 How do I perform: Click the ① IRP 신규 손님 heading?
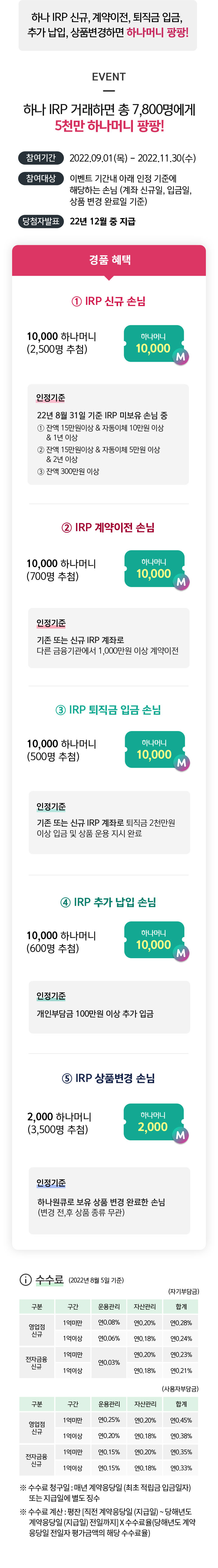click(109, 301)
